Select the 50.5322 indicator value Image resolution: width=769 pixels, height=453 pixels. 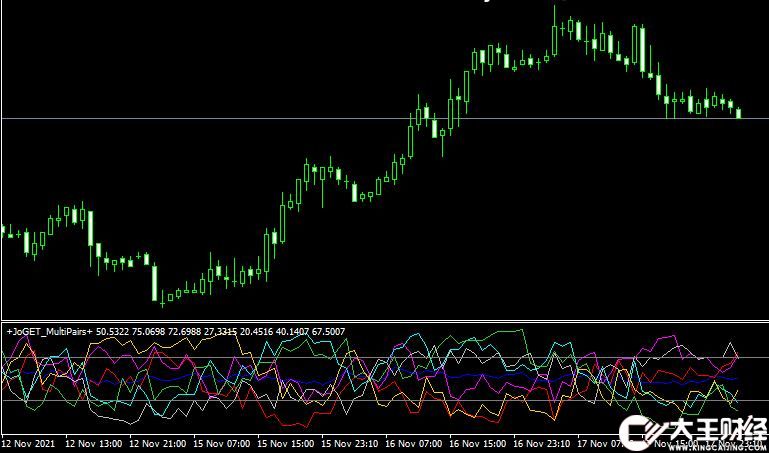click(112, 332)
